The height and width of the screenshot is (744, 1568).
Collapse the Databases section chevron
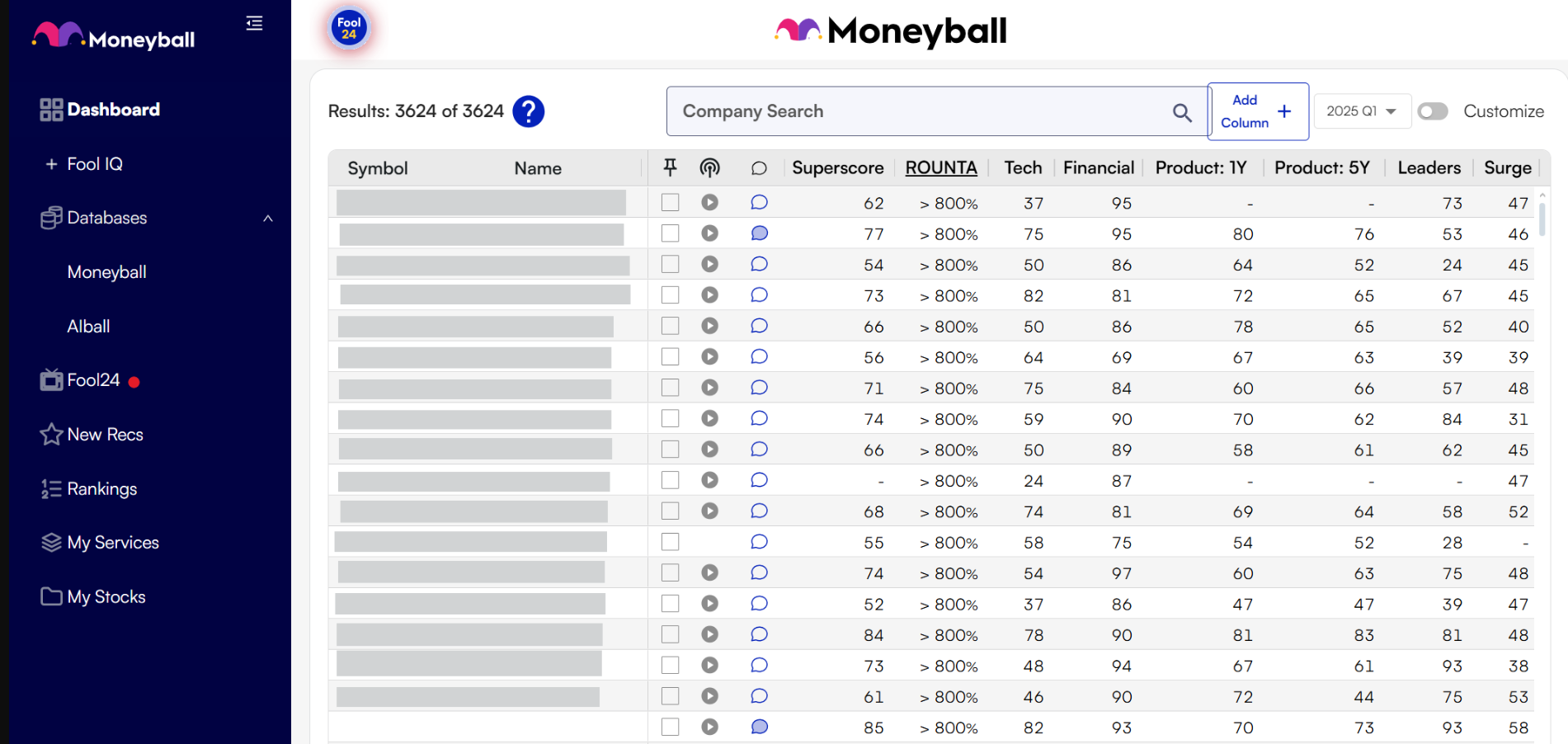[x=268, y=219]
